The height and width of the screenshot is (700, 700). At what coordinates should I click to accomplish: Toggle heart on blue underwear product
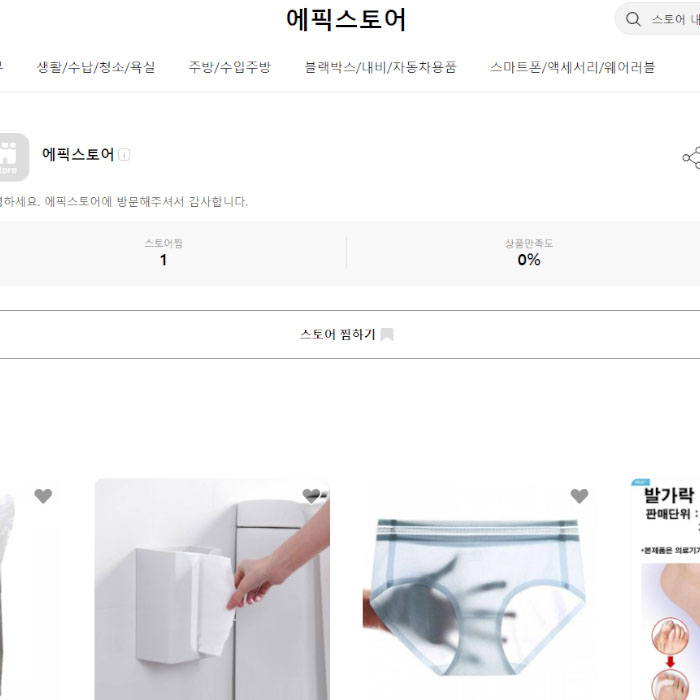(x=579, y=496)
